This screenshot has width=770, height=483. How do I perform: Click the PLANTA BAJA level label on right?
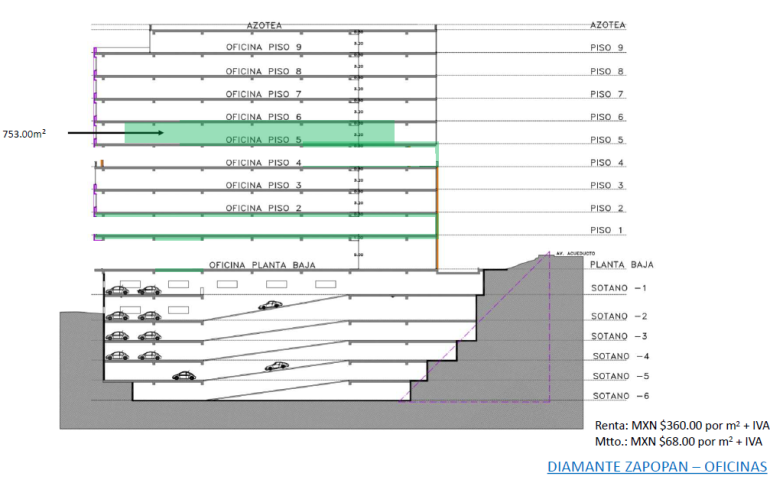pos(622,265)
